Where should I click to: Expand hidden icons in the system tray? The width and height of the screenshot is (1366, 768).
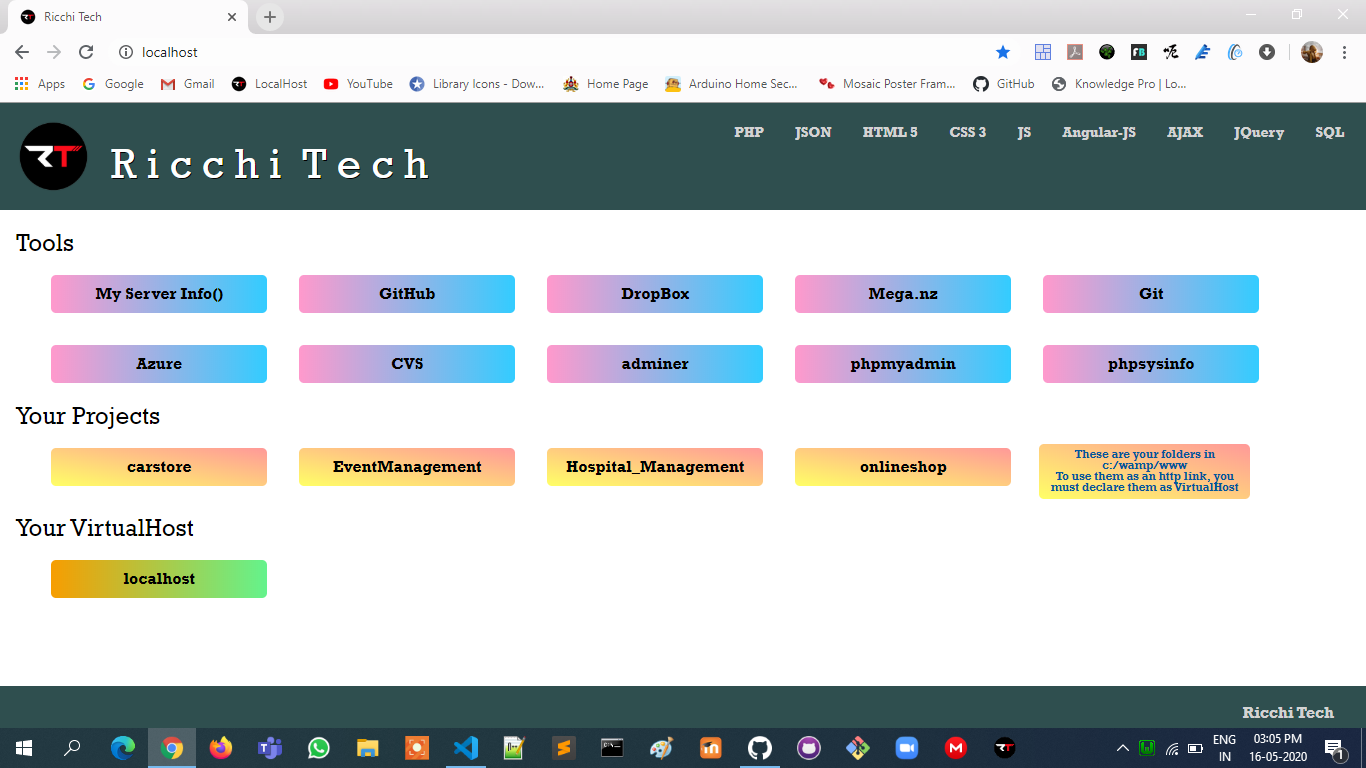pos(1122,747)
